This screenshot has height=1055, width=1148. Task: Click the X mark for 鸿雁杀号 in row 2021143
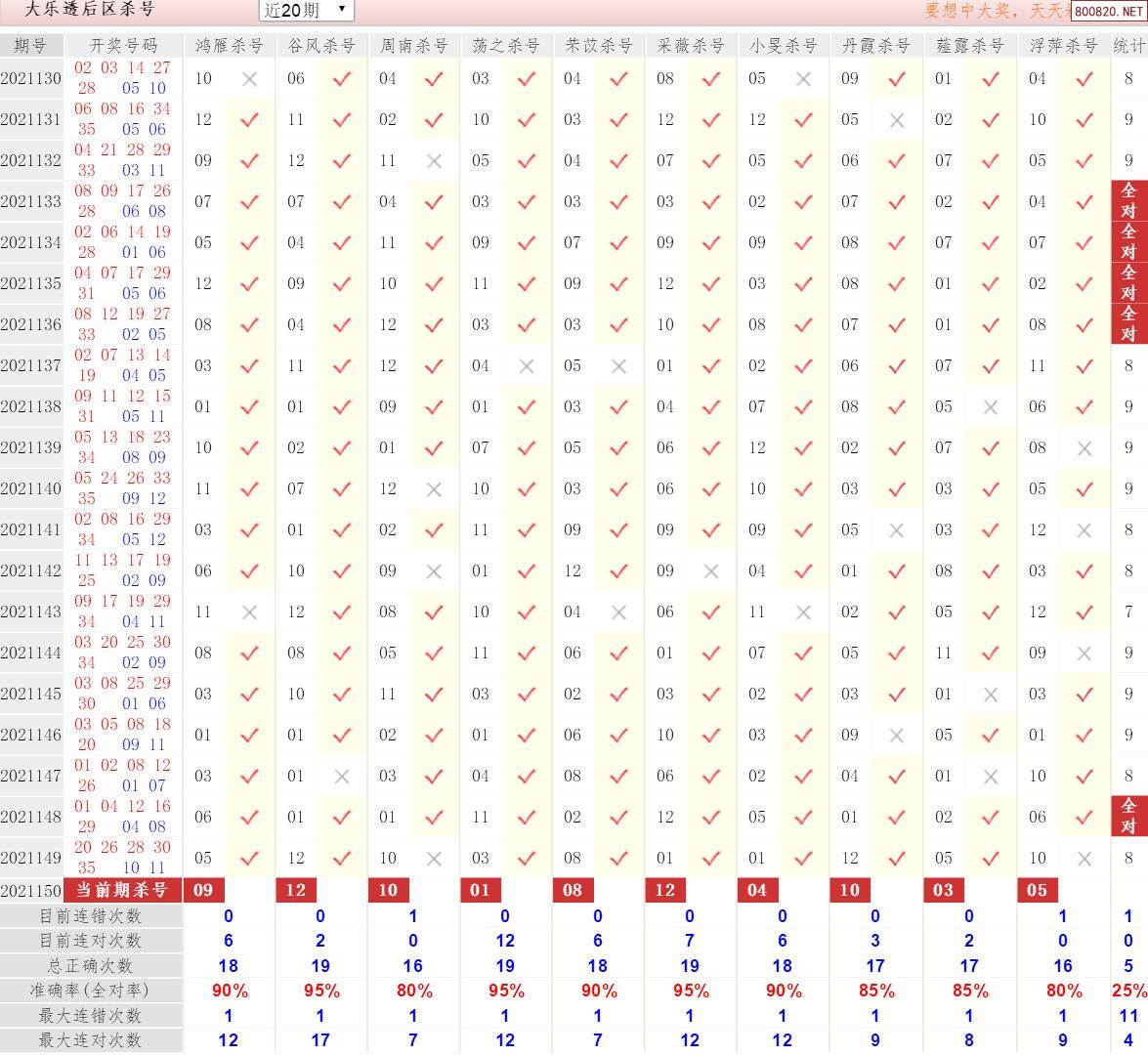(x=250, y=612)
